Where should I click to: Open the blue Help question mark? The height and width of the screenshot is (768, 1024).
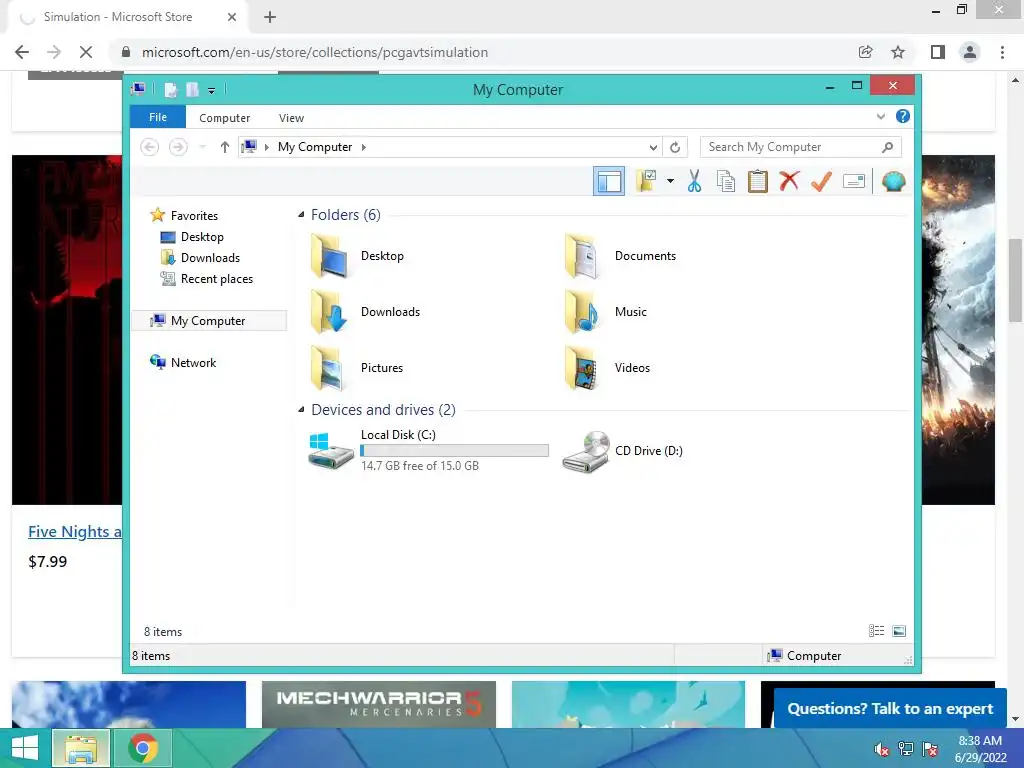coord(903,116)
